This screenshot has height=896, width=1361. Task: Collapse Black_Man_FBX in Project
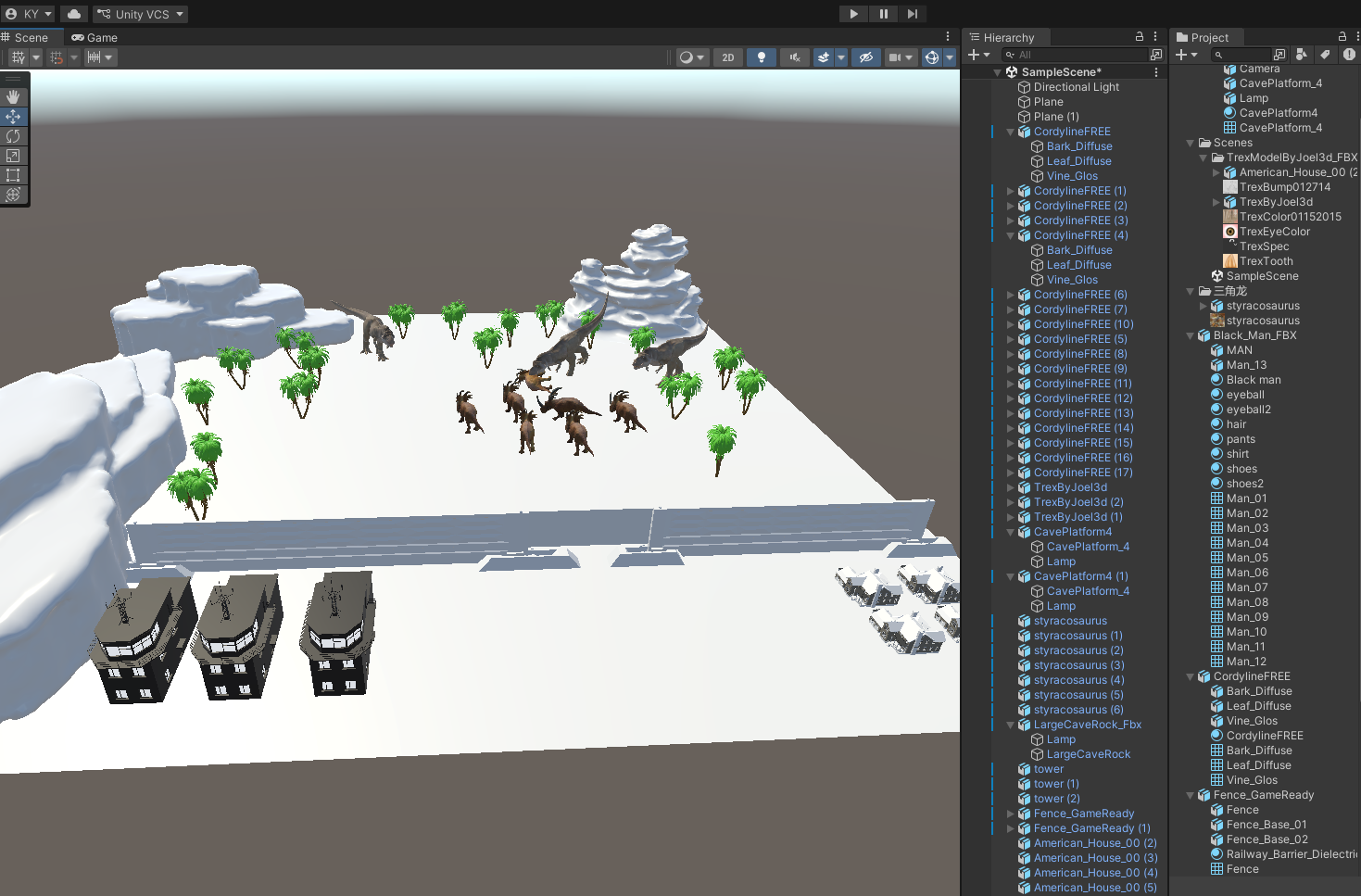click(1190, 335)
